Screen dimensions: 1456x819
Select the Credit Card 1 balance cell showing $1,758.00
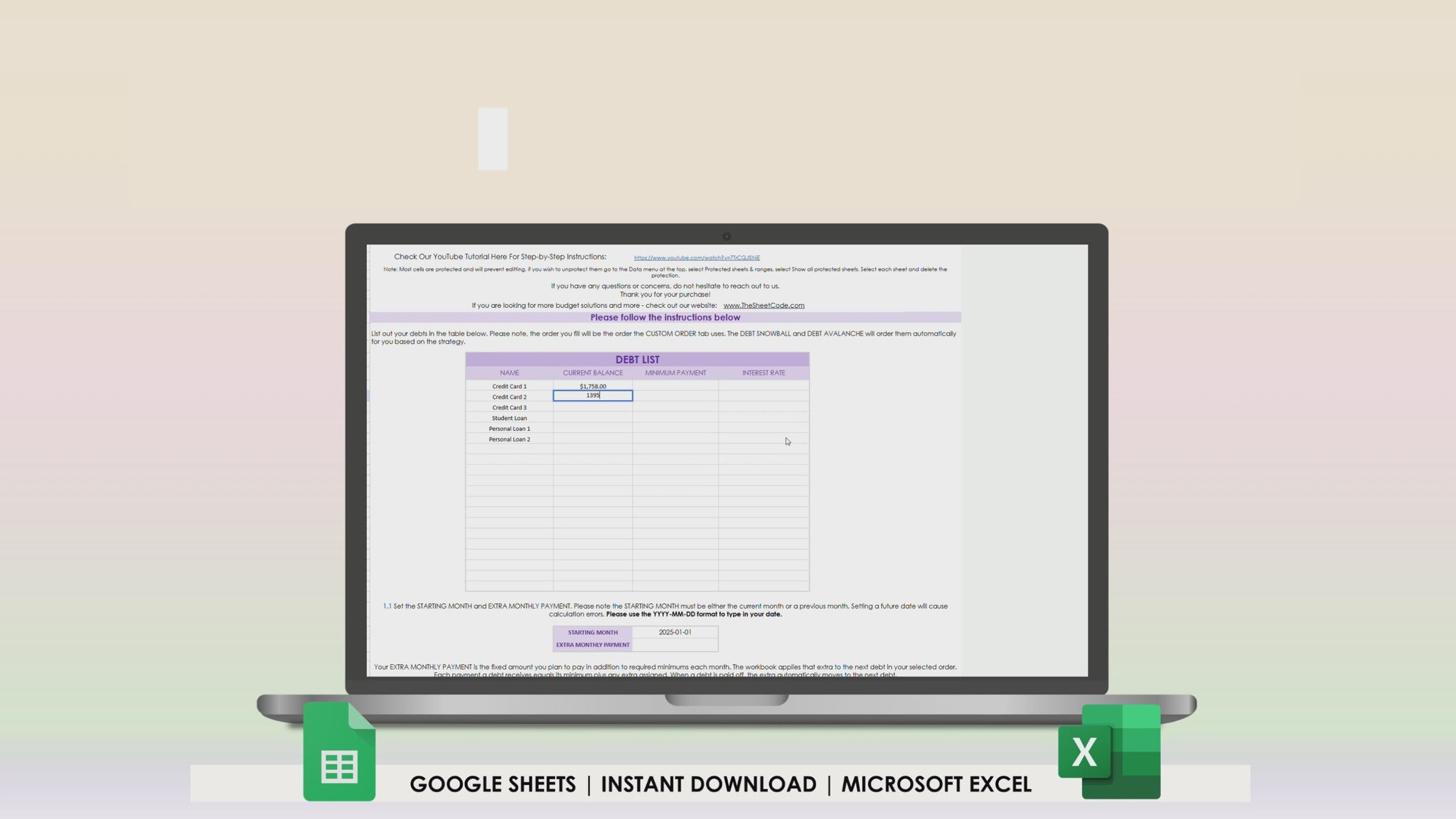[592, 386]
